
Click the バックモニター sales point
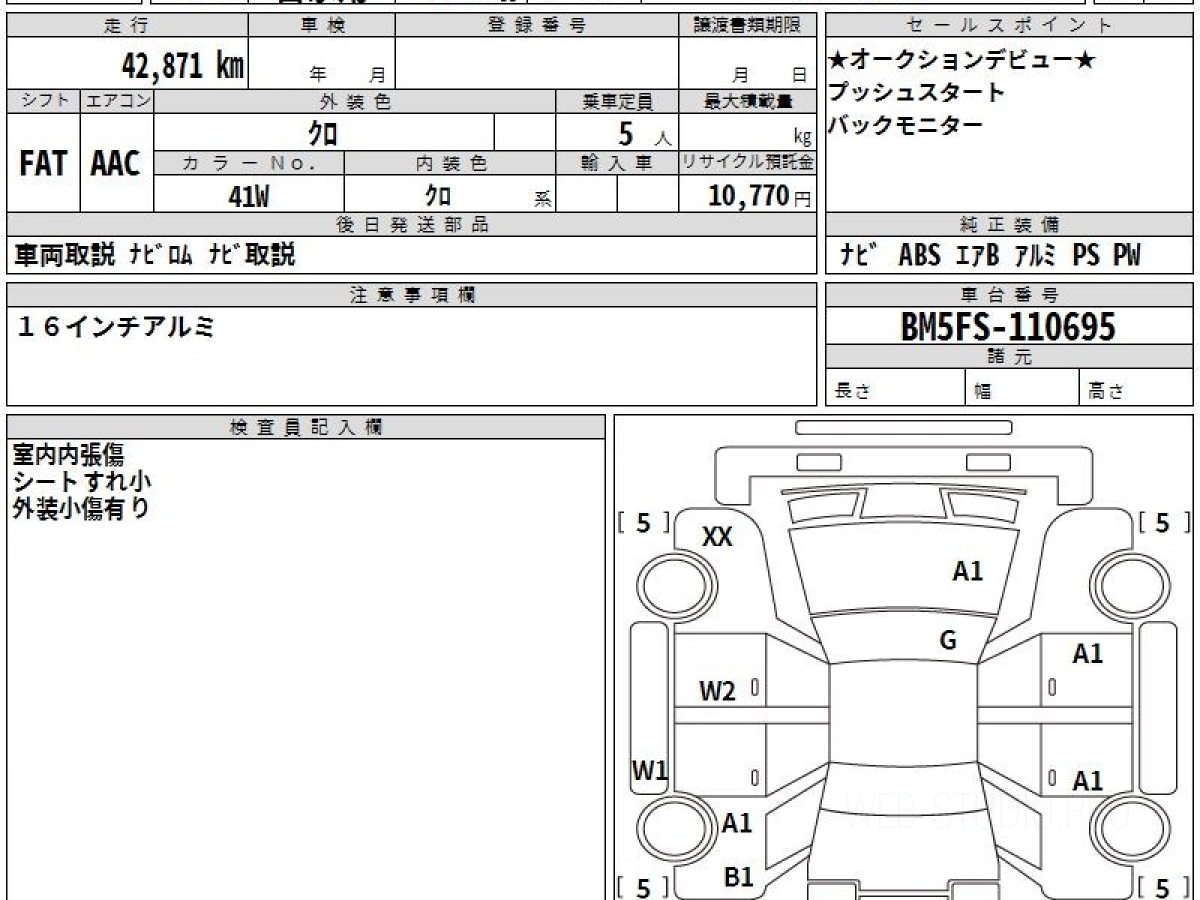(x=906, y=125)
